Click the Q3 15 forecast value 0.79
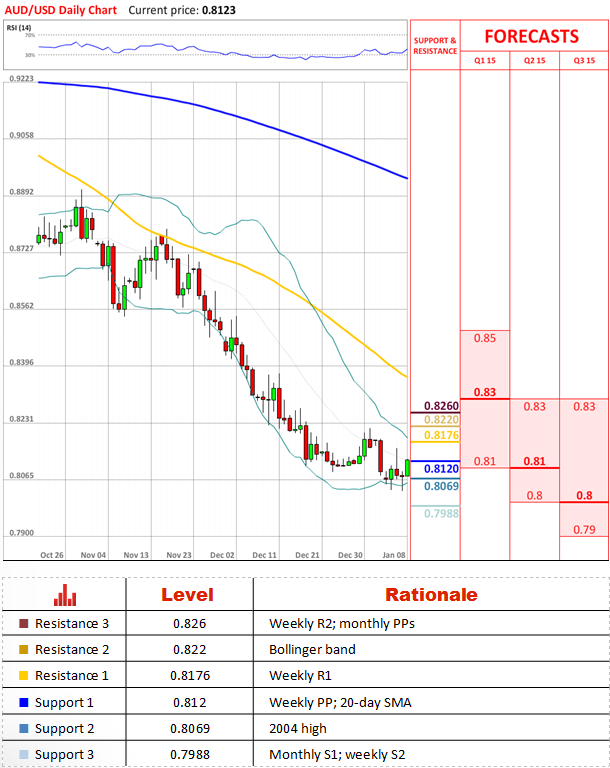 585,529
